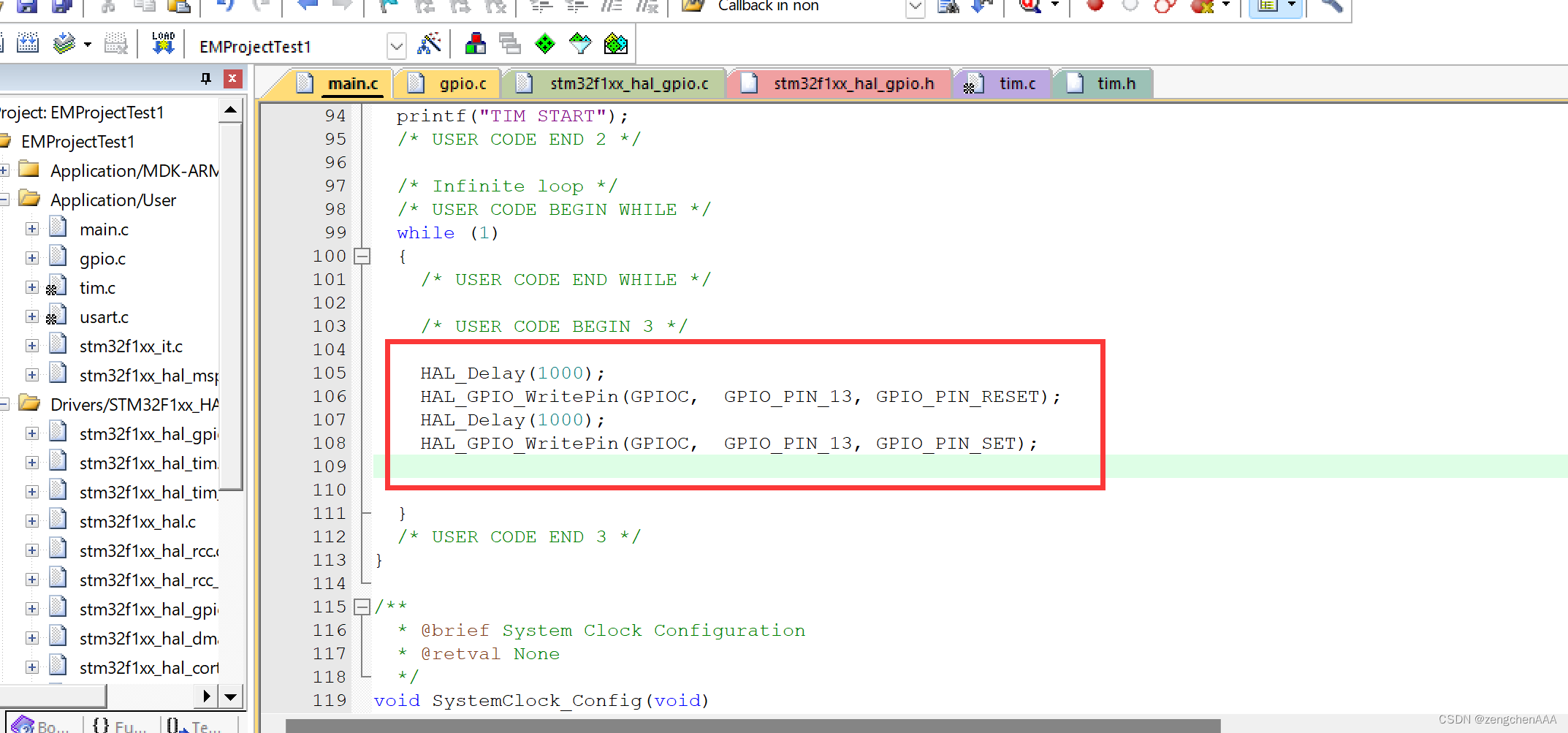Open the stm32f1xx_hal_gpio.h tab
Screen dimensions: 1568x733
click(840, 83)
